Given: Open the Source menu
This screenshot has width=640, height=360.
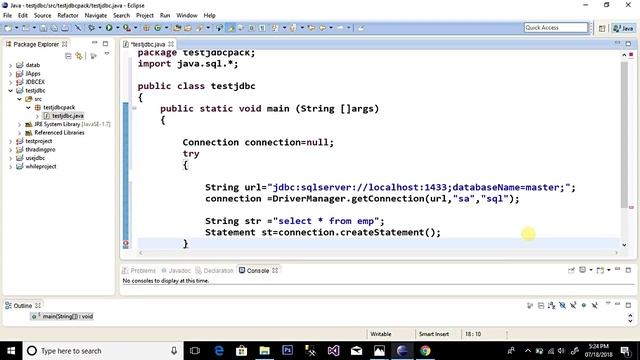Looking at the screenshot, I should click(42, 16).
